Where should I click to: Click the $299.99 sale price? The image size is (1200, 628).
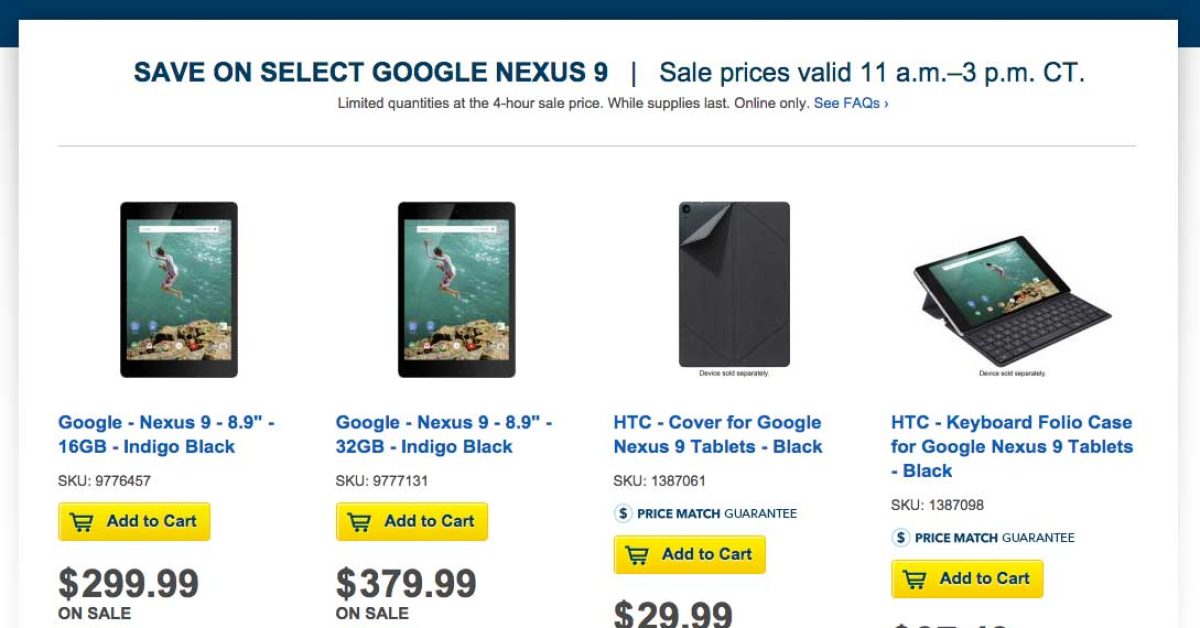click(x=128, y=583)
